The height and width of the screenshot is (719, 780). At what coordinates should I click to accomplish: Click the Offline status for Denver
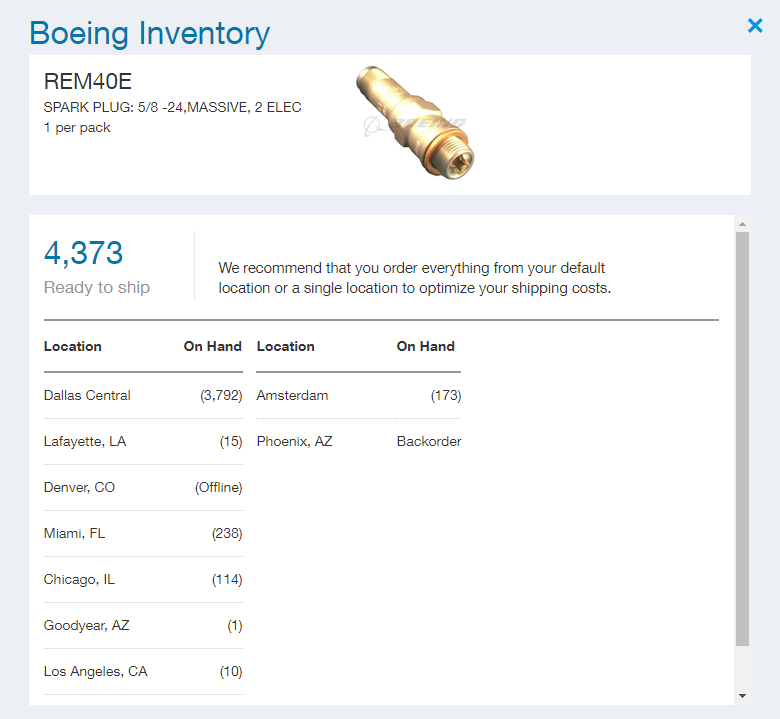[x=218, y=487]
